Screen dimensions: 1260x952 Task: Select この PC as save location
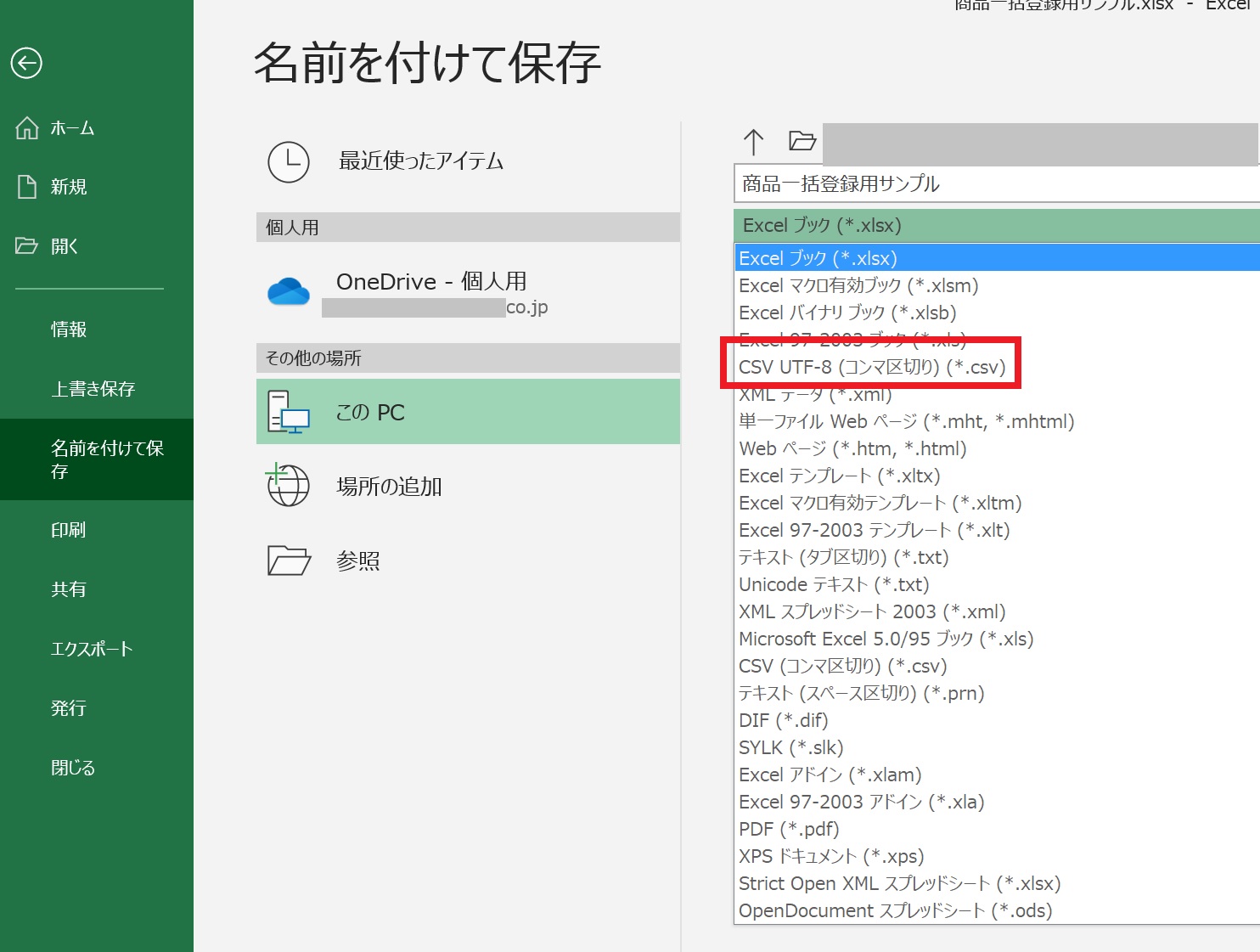[468, 412]
